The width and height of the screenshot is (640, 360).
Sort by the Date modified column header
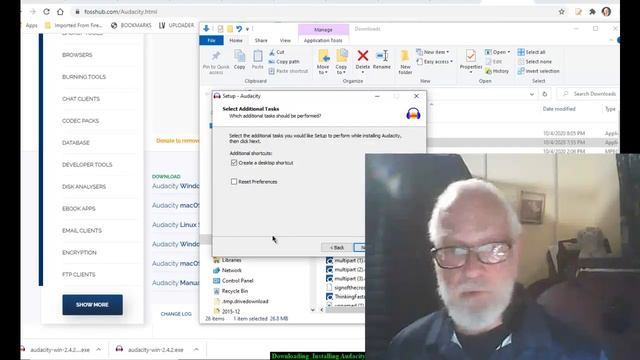pos(559,109)
